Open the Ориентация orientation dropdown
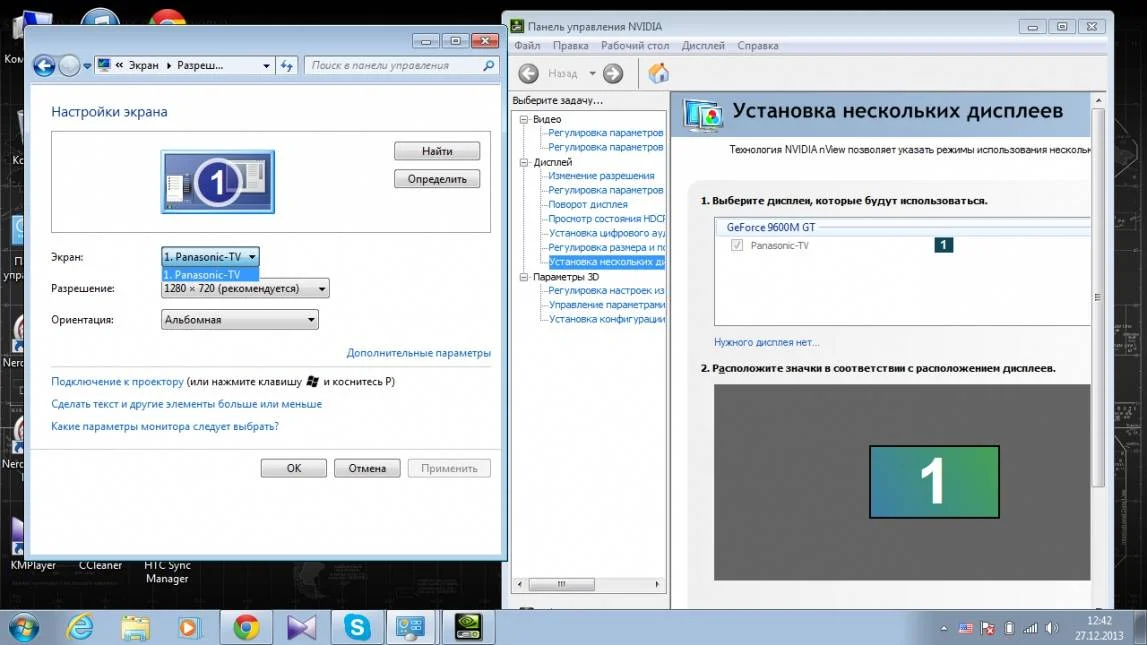Screen dimensions: 1147x645 [239, 320]
